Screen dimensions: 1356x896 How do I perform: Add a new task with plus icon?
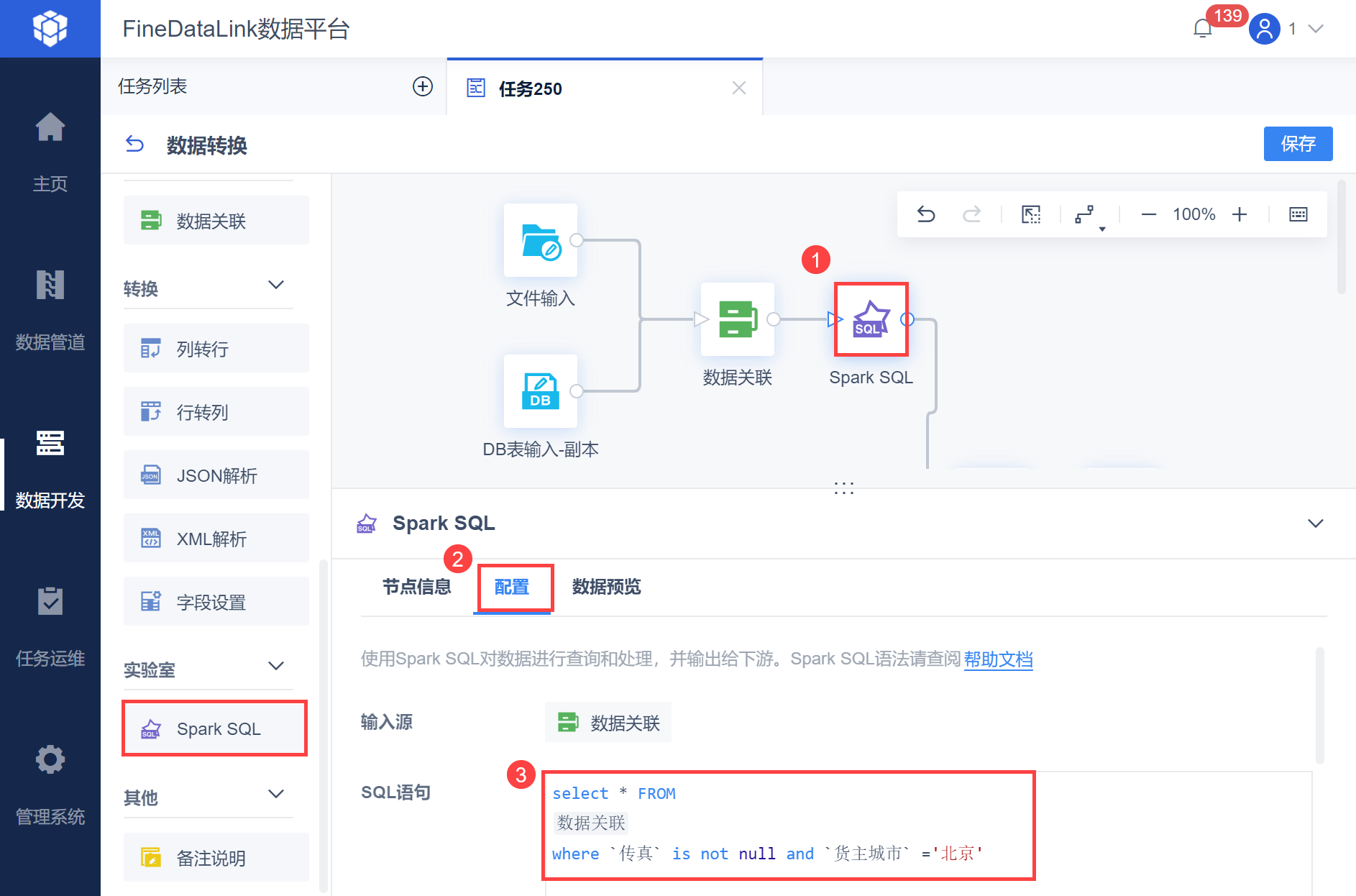click(x=423, y=86)
